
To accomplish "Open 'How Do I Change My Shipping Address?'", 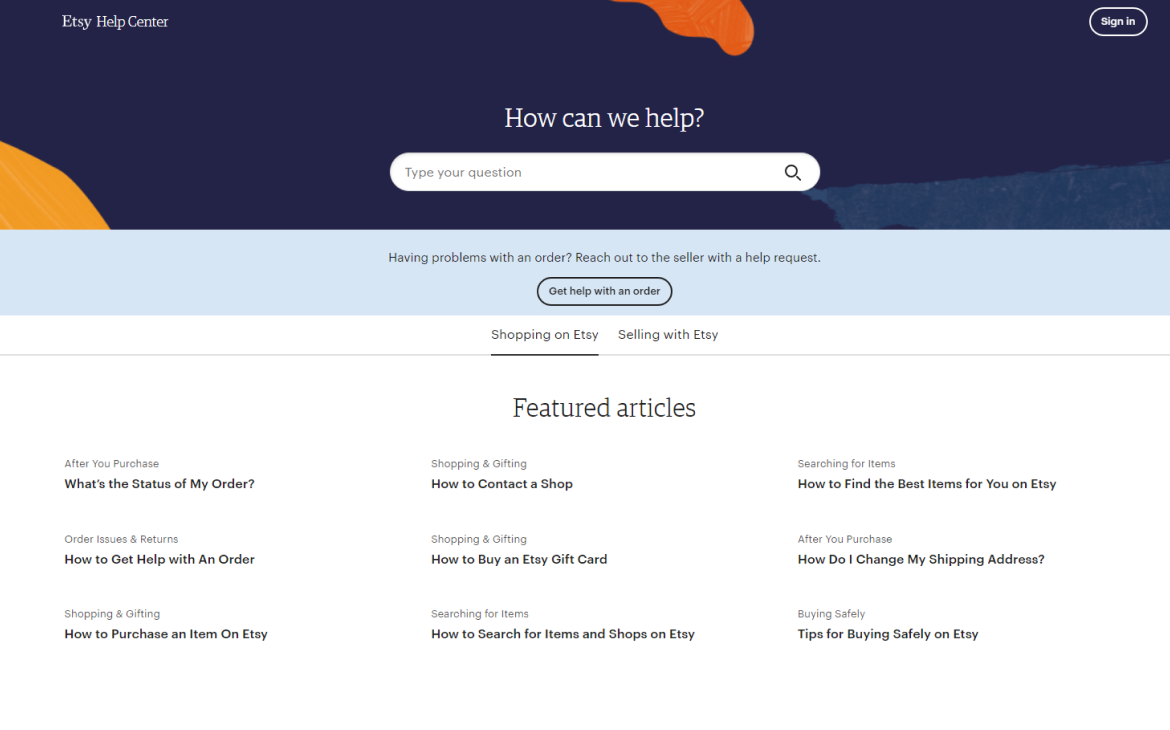I will pyautogui.click(x=920, y=560).
